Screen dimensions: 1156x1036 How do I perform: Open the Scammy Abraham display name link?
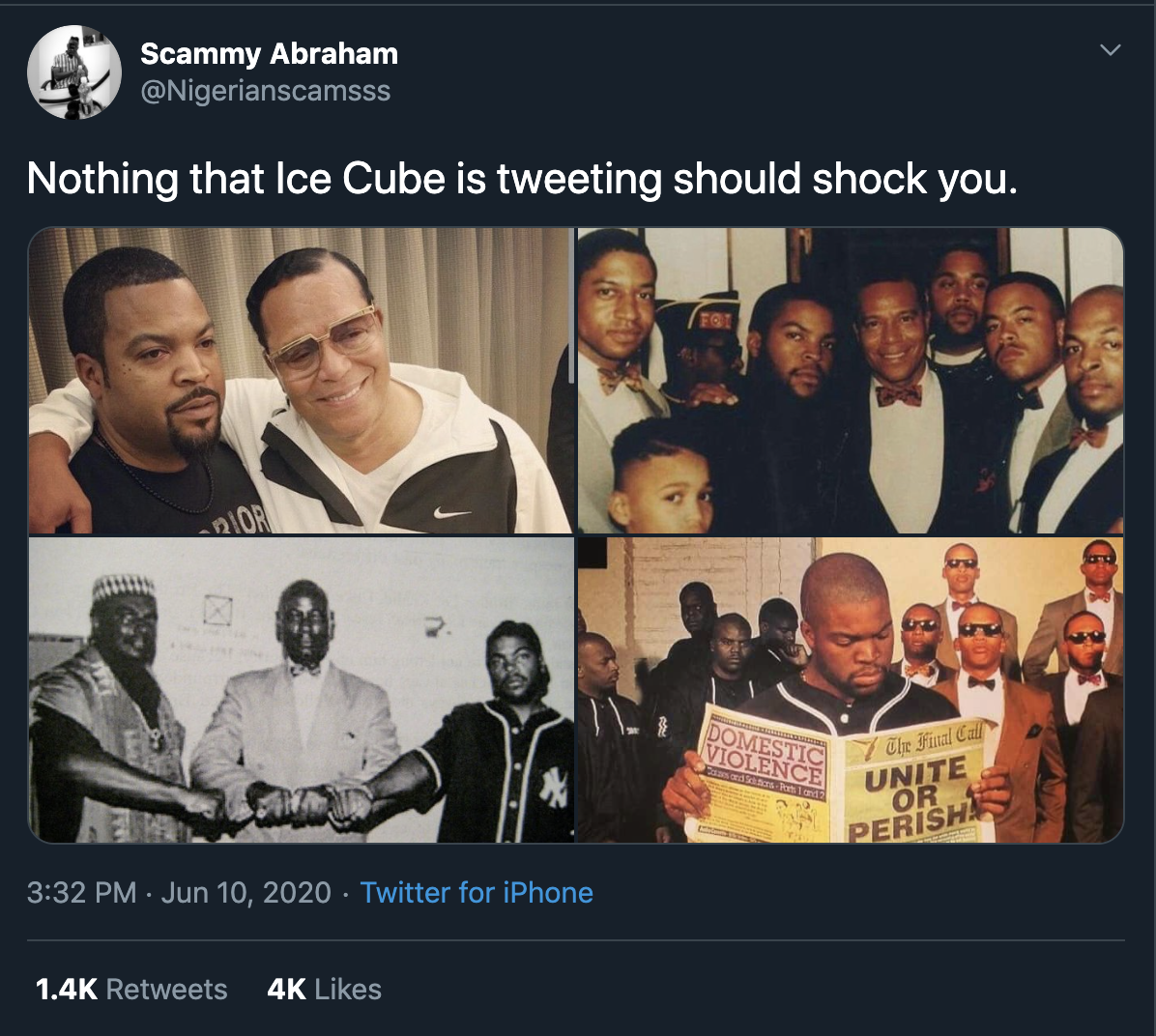(x=269, y=54)
